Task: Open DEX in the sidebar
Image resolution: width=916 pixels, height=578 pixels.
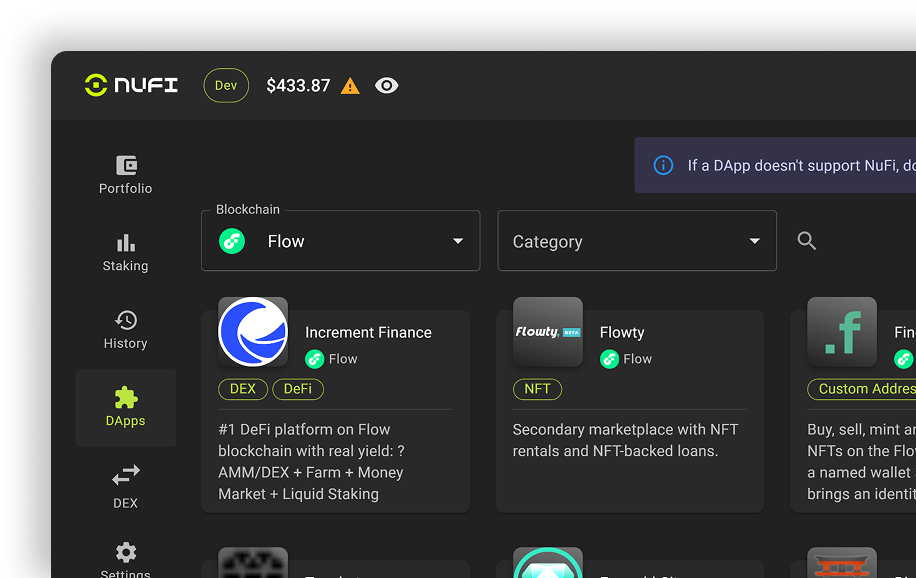Action: pyautogui.click(x=126, y=487)
